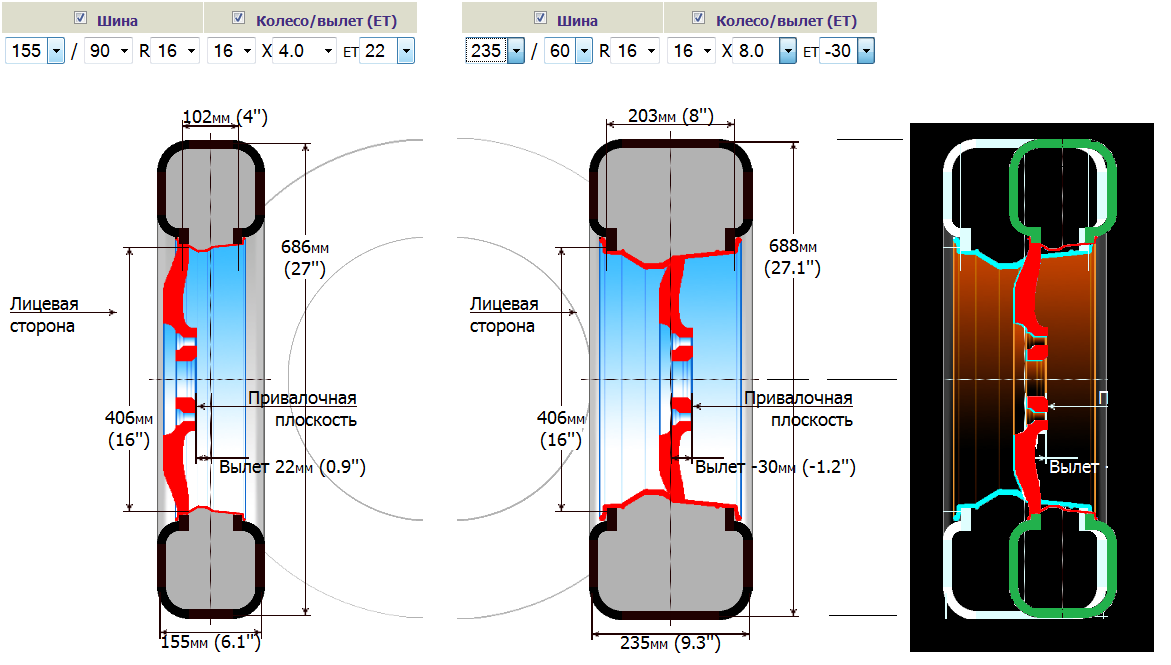Open the tire width dropdown showing 155
This screenshot has width=1171, height=665.
click(x=35, y=51)
